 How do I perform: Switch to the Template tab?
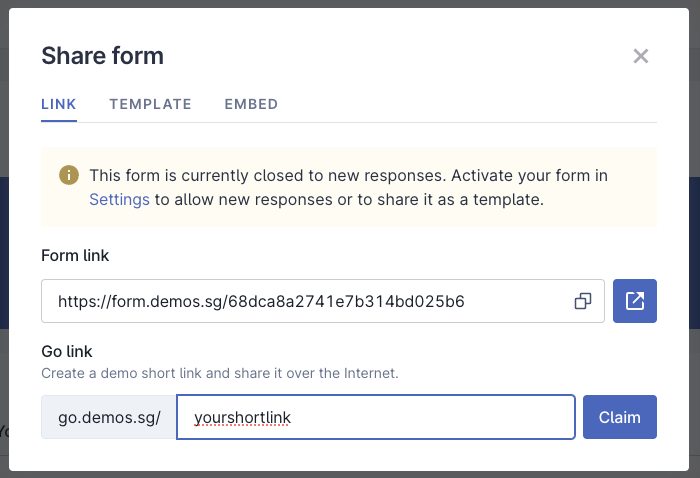[150, 104]
